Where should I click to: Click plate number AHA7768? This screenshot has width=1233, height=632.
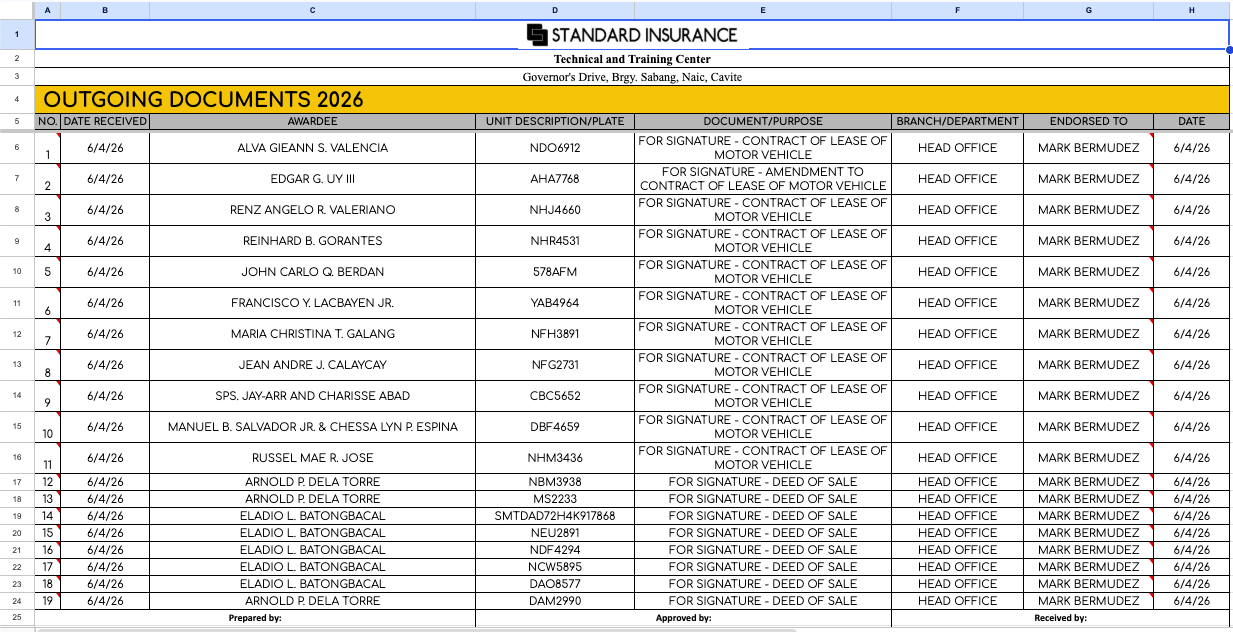coord(555,179)
